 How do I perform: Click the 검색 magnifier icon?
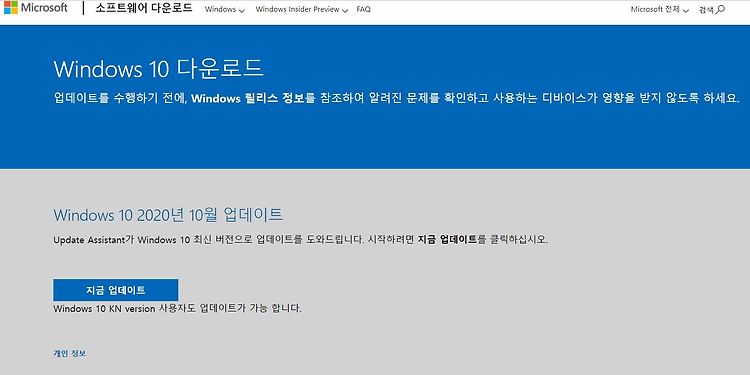pyautogui.click(x=719, y=10)
